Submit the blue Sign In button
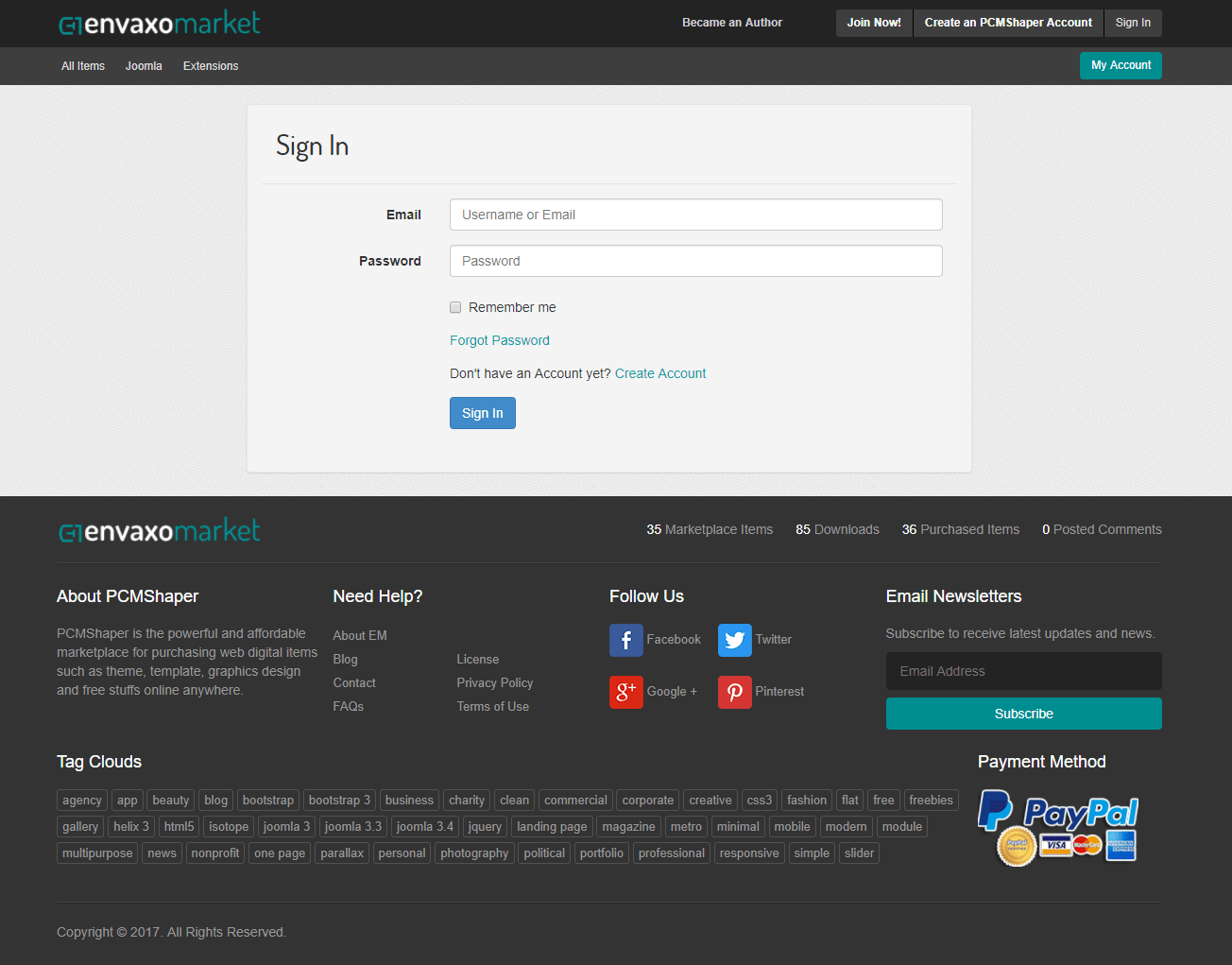 (483, 413)
